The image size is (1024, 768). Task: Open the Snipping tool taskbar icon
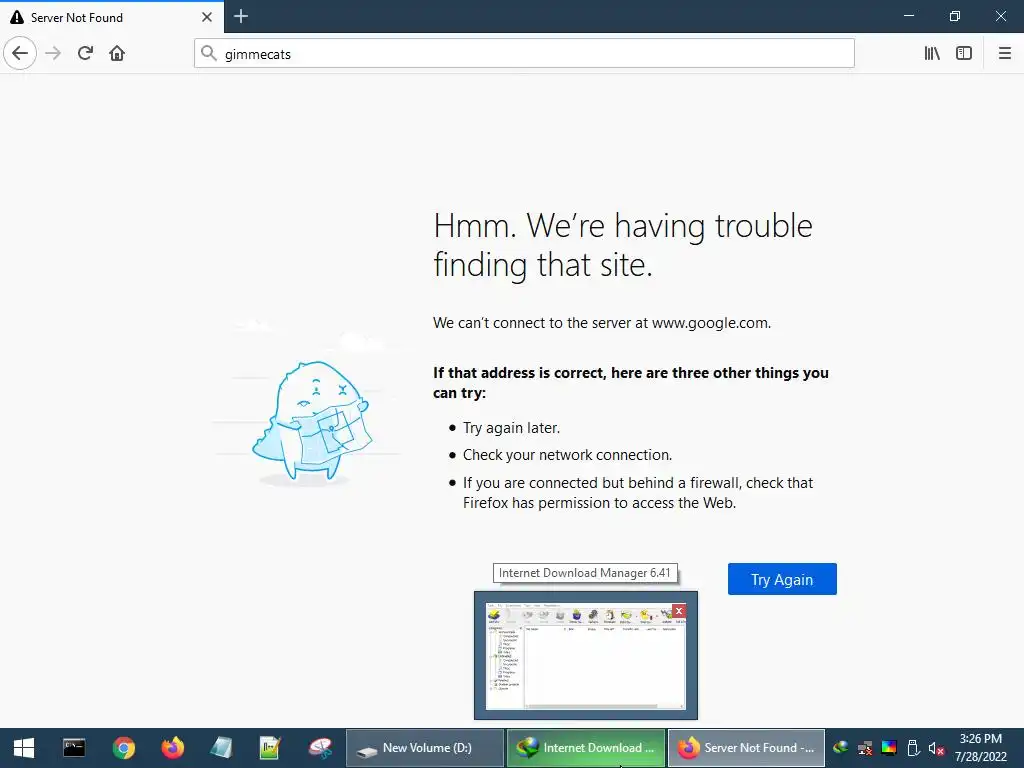[x=320, y=748]
